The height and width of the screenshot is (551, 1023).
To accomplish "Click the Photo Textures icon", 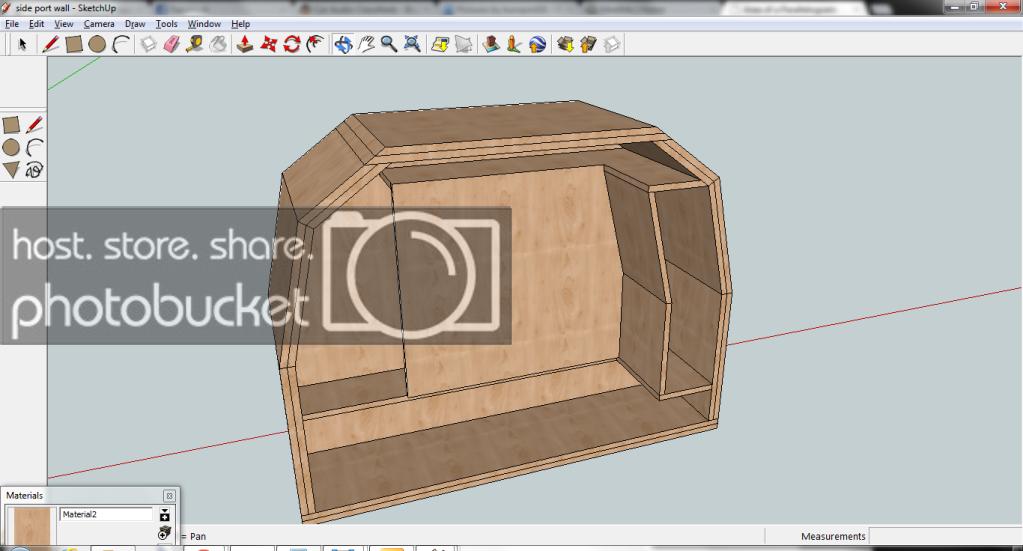I will 514,44.
